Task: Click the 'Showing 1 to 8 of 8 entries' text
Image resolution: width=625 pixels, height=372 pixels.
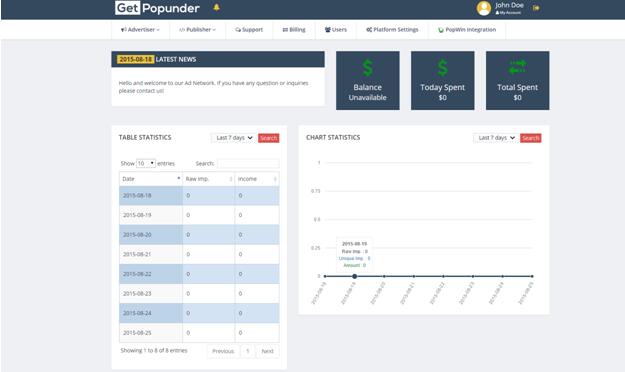Action: pyautogui.click(x=154, y=350)
